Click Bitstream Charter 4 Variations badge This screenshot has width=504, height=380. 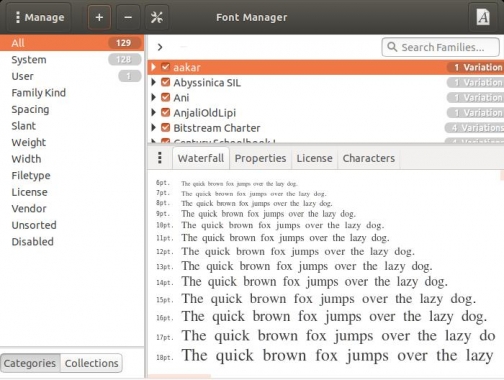point(475,128)
